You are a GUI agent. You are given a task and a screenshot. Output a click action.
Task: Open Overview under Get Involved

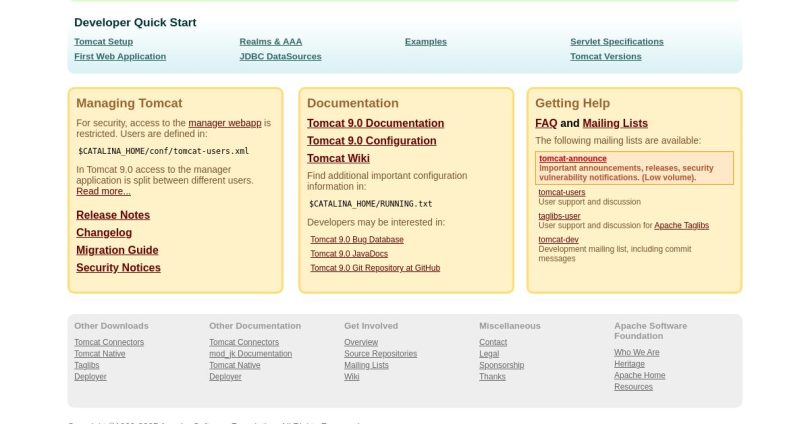tap(361, 342)
